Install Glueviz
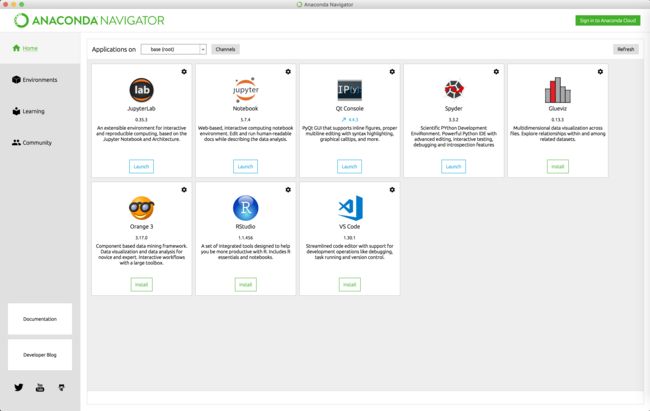The height and width of the screenshot is (411, 650). click(558, 166)
